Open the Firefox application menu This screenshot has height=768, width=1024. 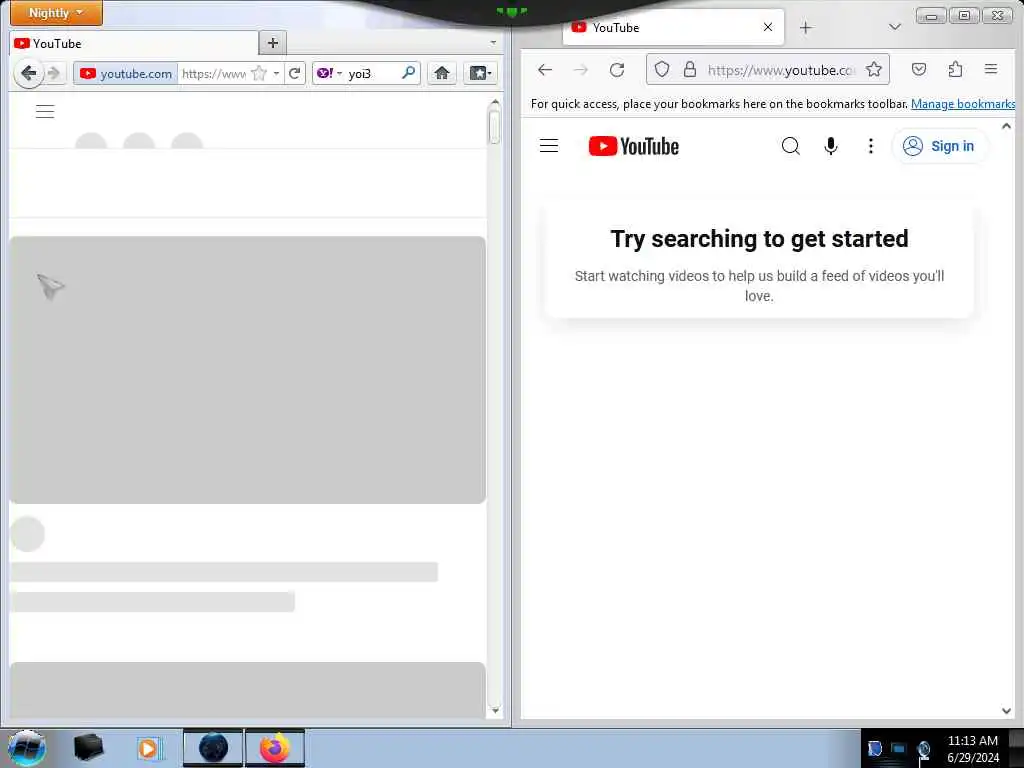coord(991,69)
